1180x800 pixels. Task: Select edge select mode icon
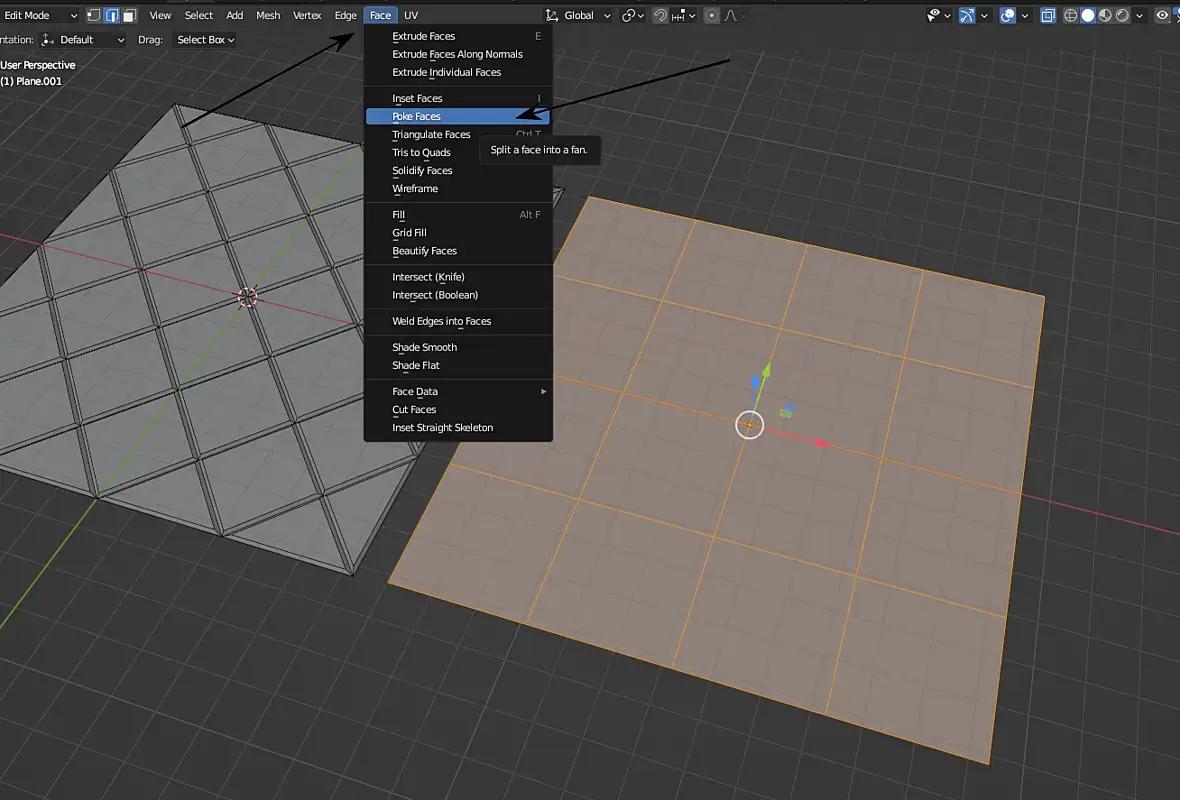[x=111, y=15]
